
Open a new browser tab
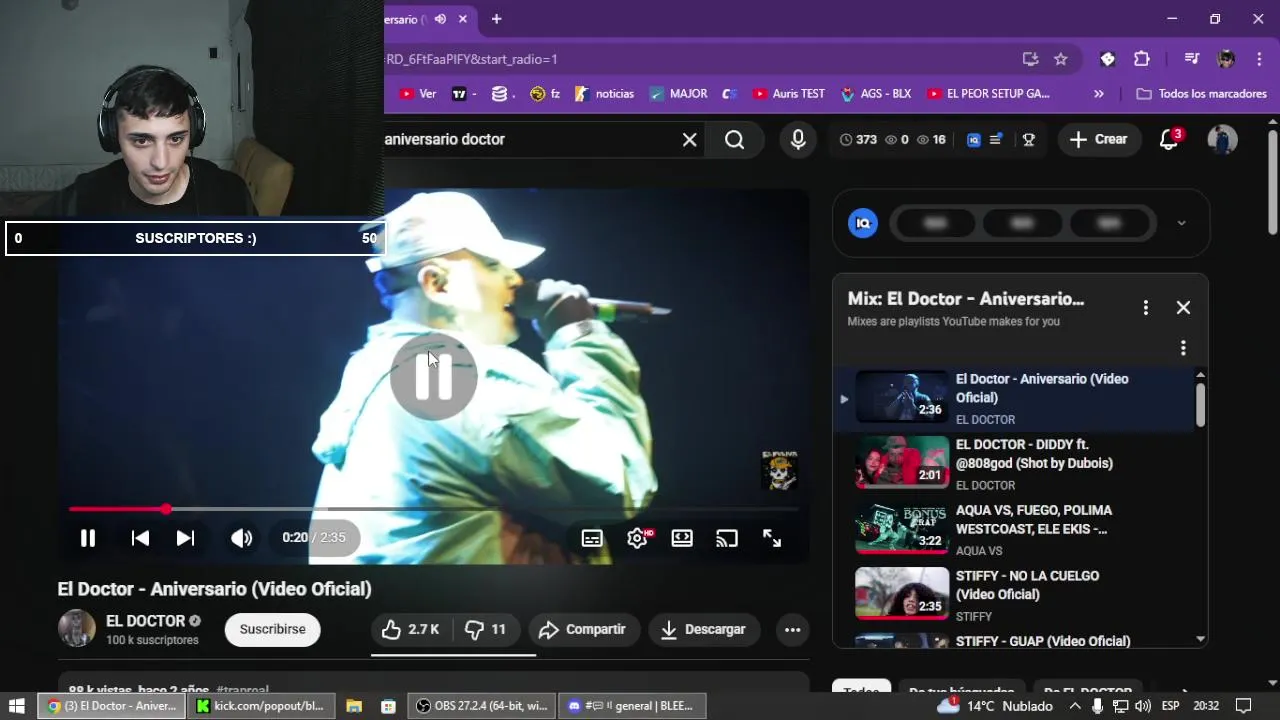pos(496,19)
